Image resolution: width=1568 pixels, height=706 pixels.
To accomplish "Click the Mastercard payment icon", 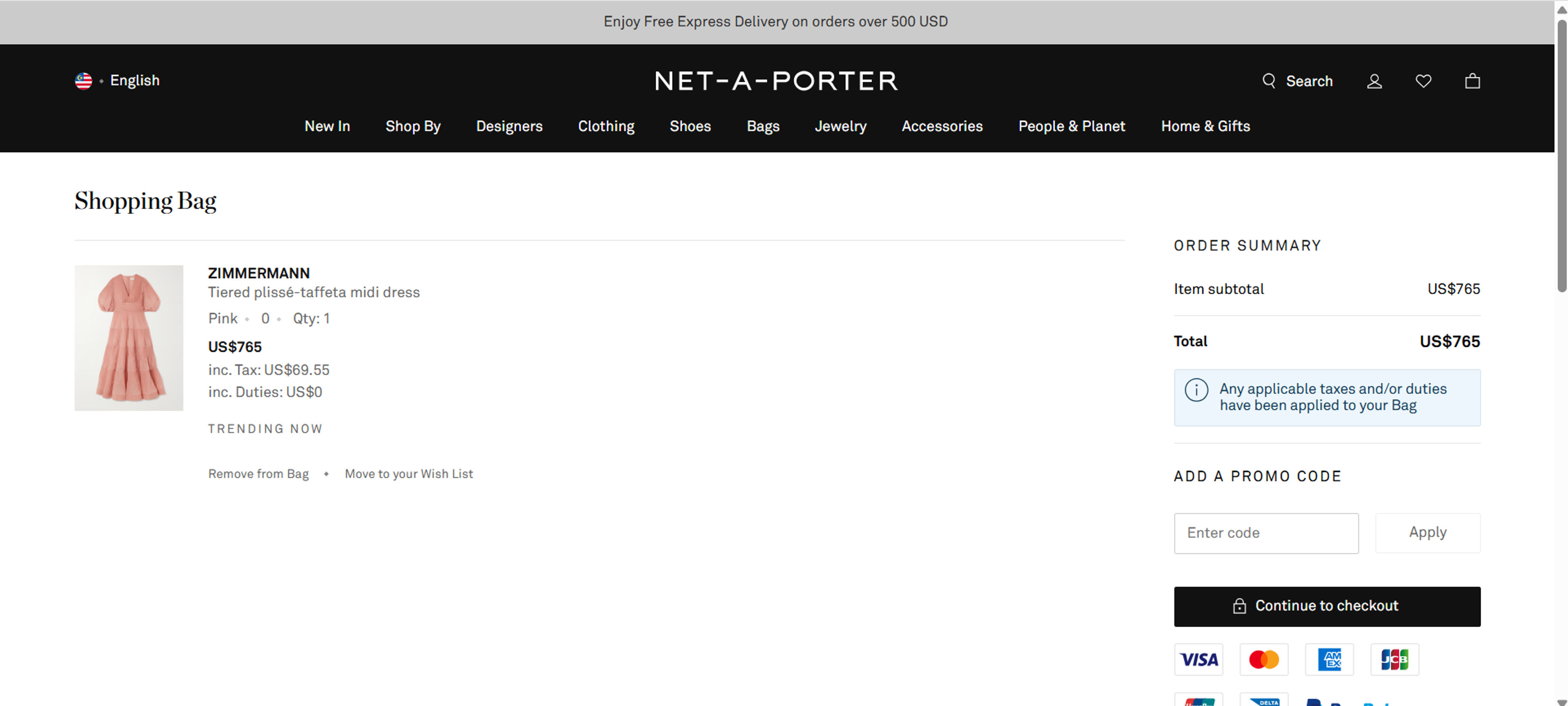I will click(1264, 660).
